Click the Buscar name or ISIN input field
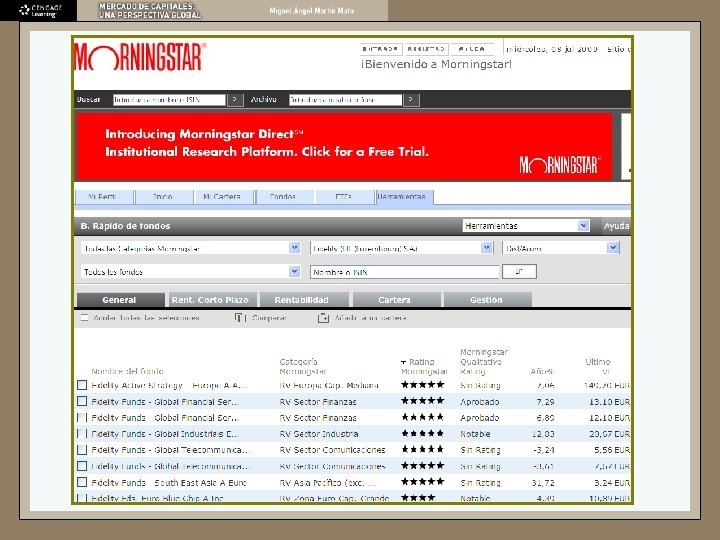 point(169,100)
